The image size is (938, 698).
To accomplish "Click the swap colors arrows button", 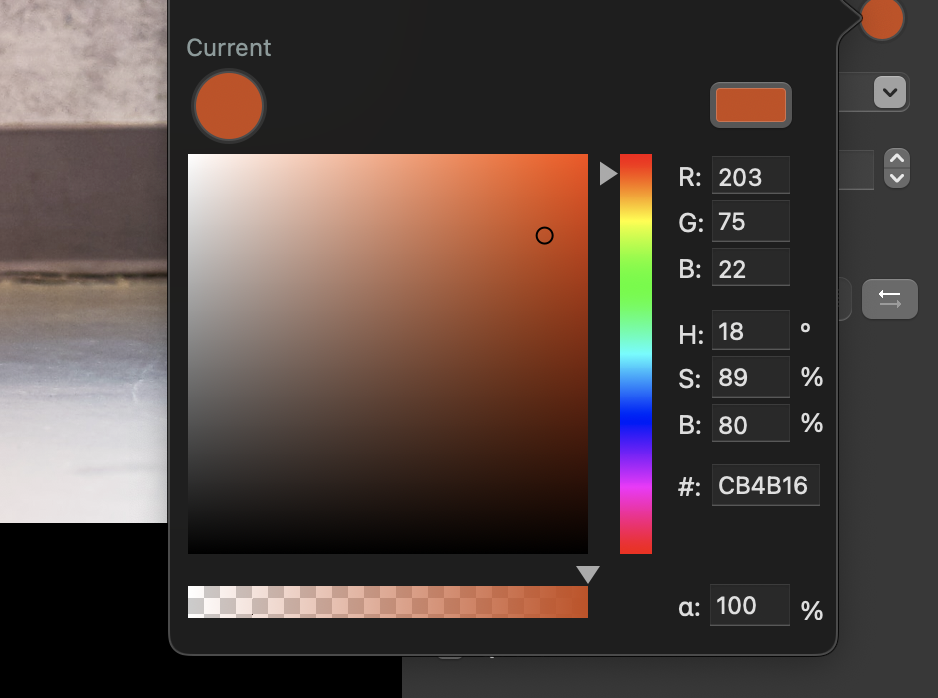I will click(890, 298).
